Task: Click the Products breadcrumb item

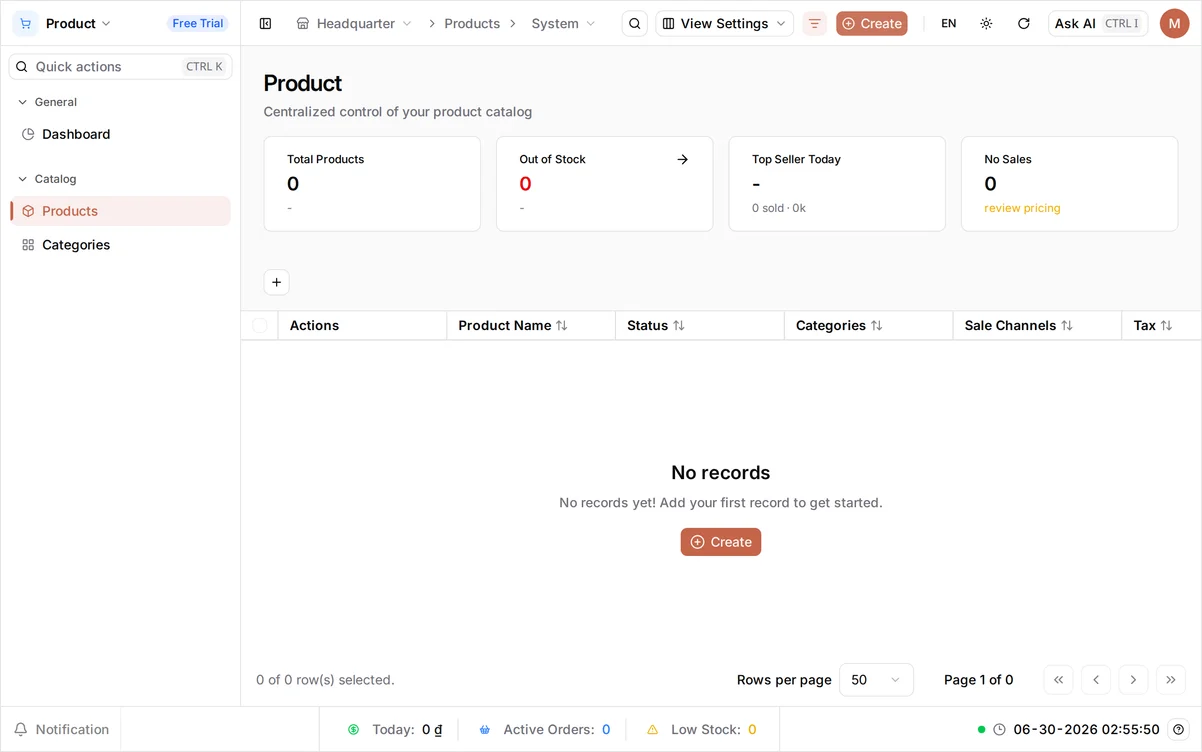Action: (472, 23)
